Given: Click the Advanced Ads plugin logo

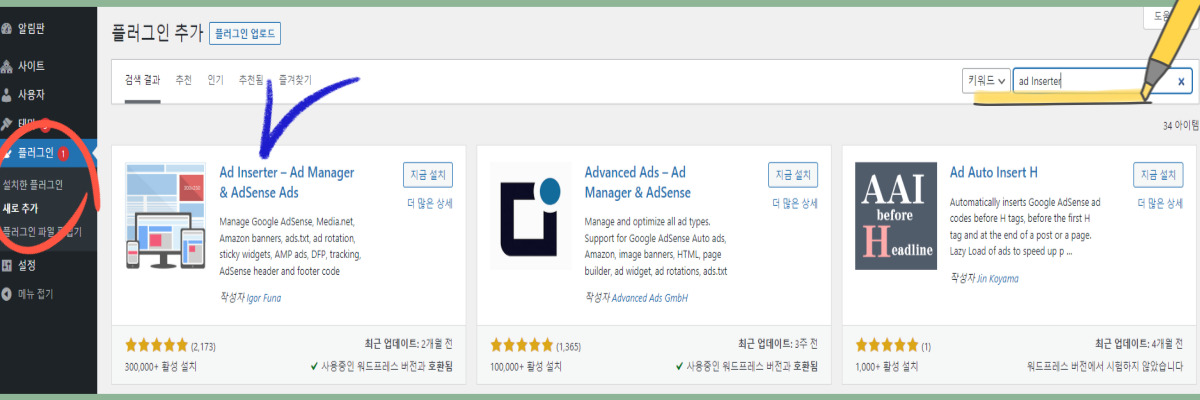Looking at the screenshot, I should click(531, 216).
